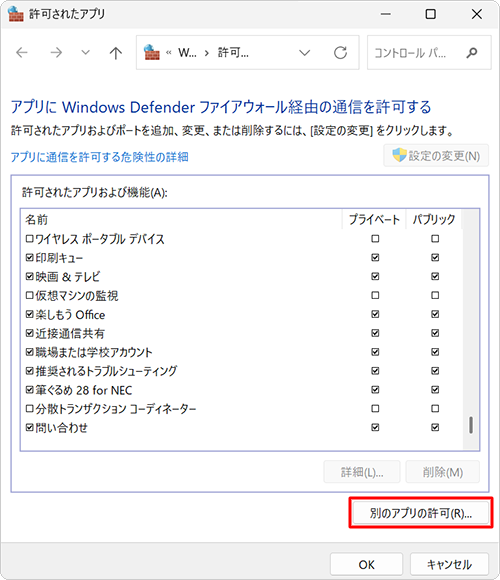
Task: Click the 削除(M) button
Action: coord(443,472)
